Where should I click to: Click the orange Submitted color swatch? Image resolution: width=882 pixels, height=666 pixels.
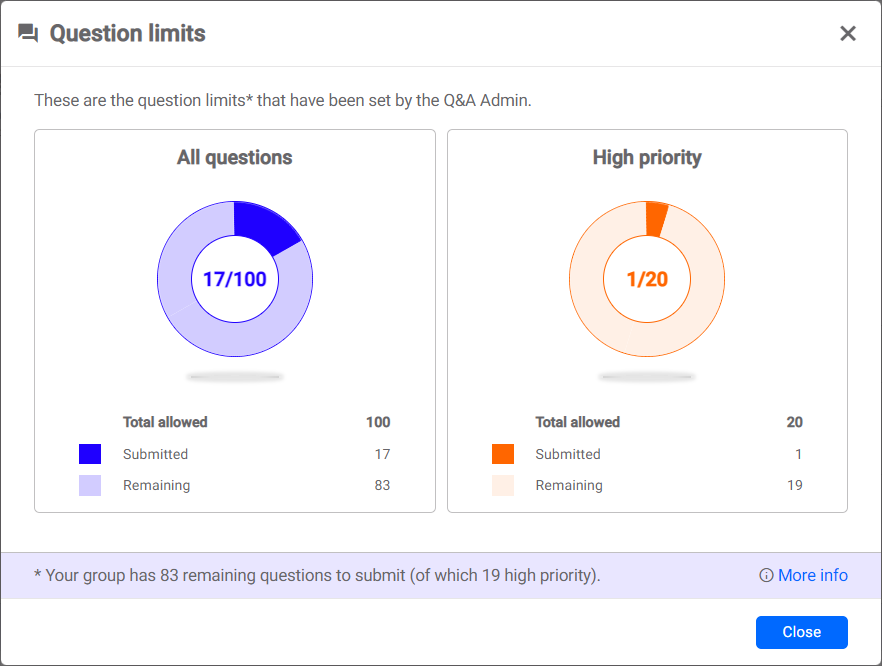click(503, 454)
